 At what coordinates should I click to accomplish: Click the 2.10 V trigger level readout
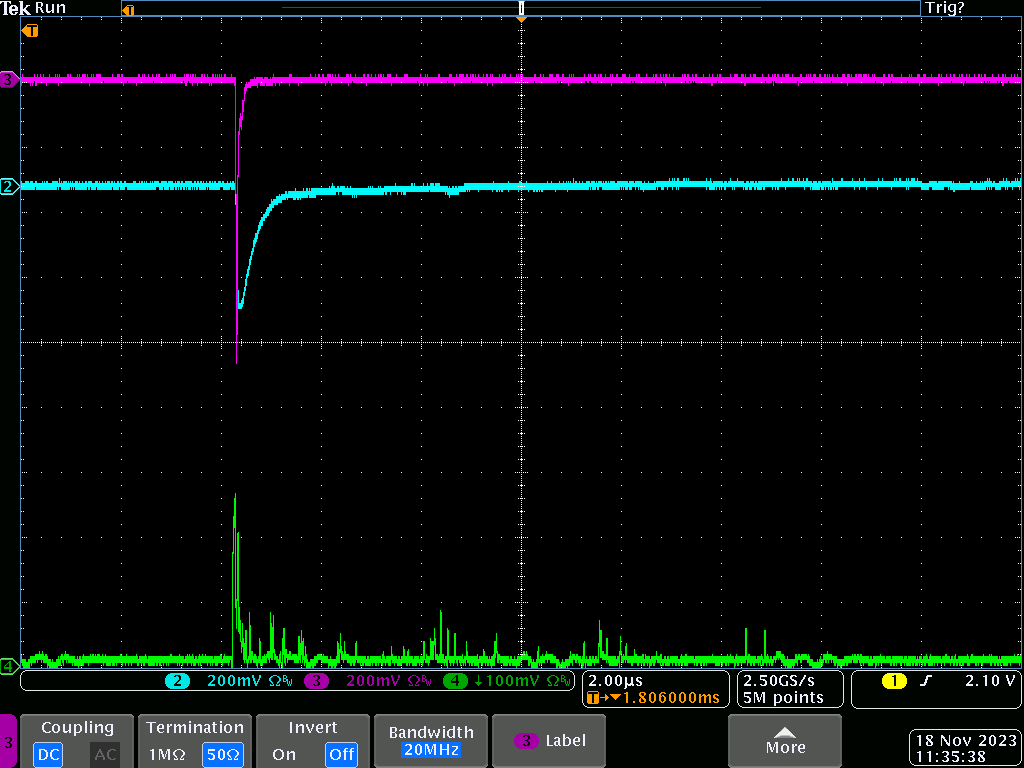pos(990,681)
